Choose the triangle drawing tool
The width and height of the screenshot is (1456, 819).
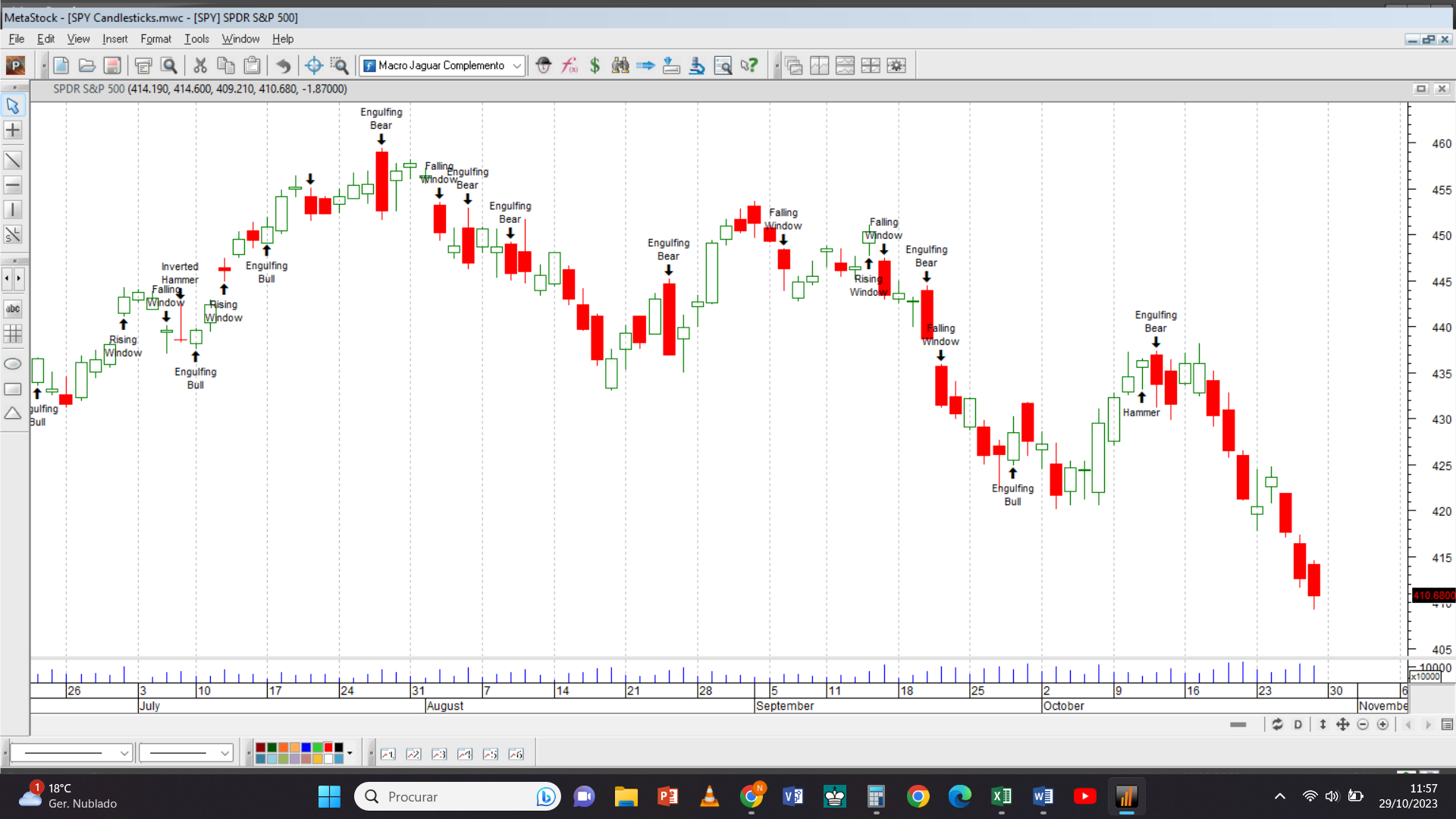[x=13, y=414]
